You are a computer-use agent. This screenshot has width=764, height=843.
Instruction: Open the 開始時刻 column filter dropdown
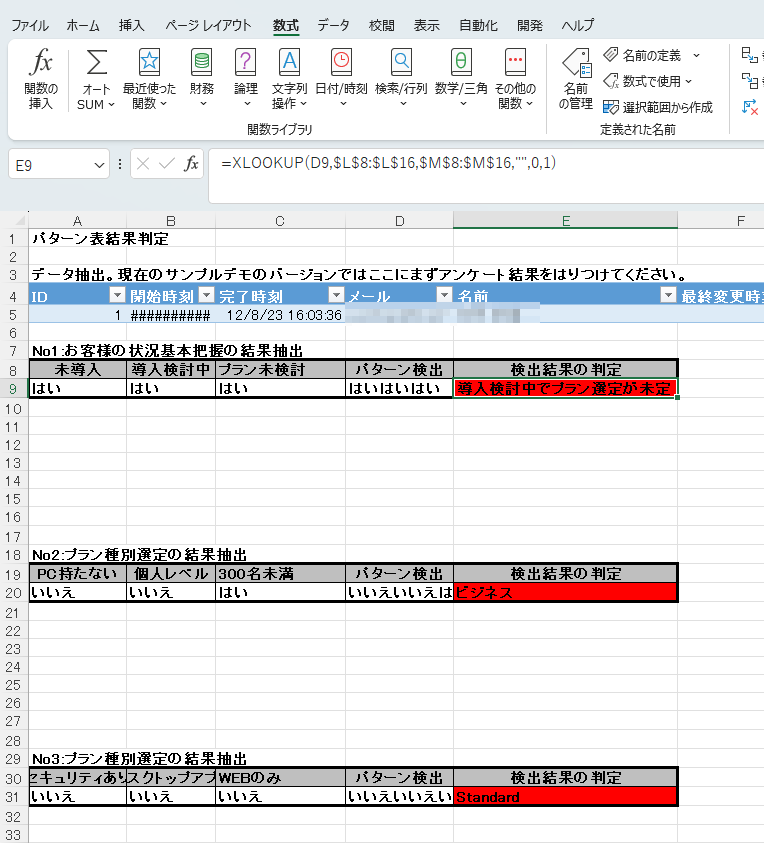point(206,295)
